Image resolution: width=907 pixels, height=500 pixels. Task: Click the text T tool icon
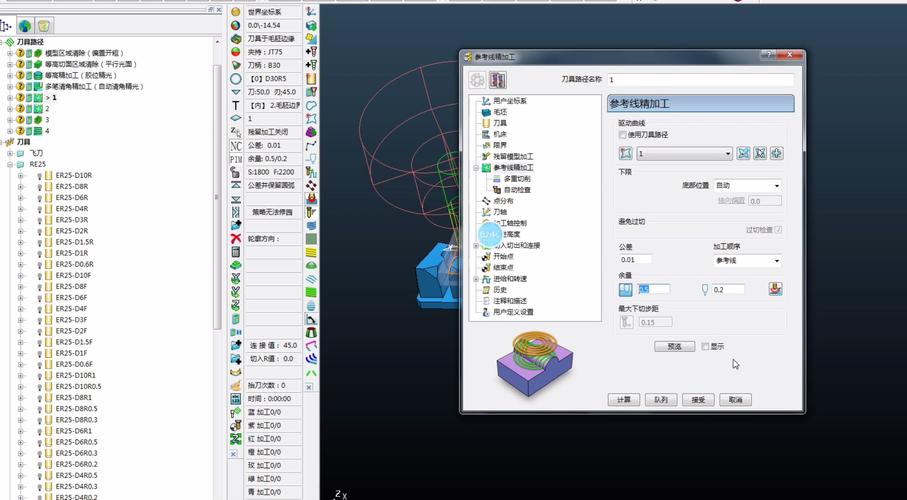click(x=235, y=105)
